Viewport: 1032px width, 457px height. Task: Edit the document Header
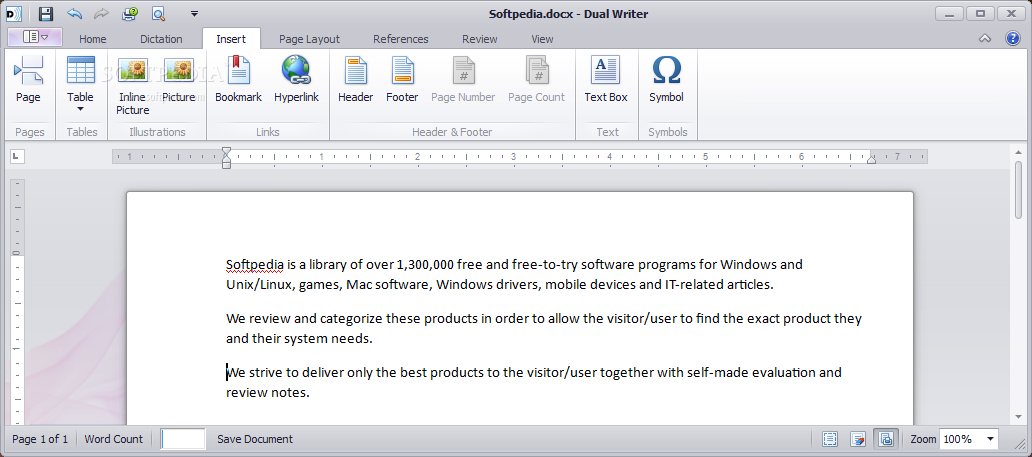(x=355, y=80)
